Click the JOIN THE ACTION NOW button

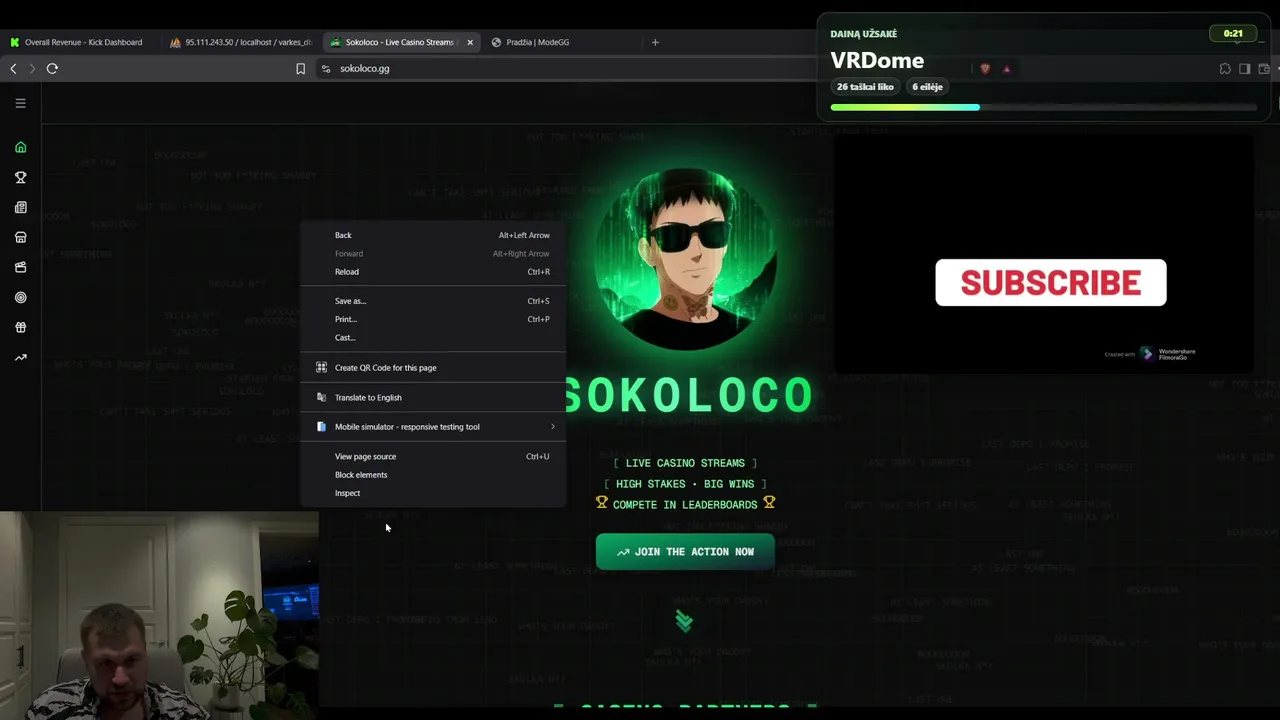(685, 552)
